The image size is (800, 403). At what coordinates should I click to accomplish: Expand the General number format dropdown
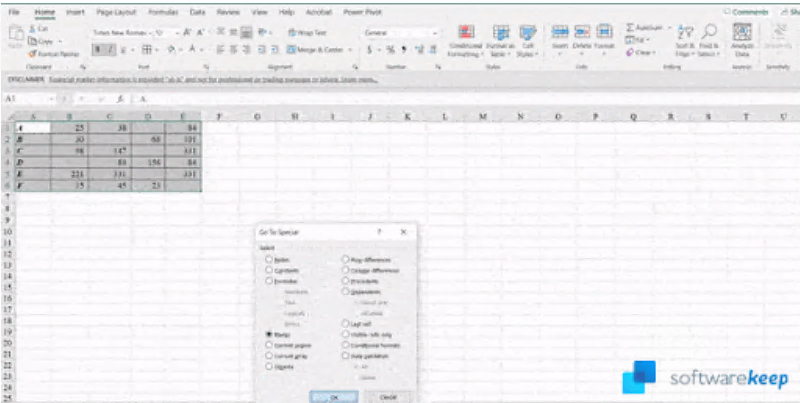[435, 32]
